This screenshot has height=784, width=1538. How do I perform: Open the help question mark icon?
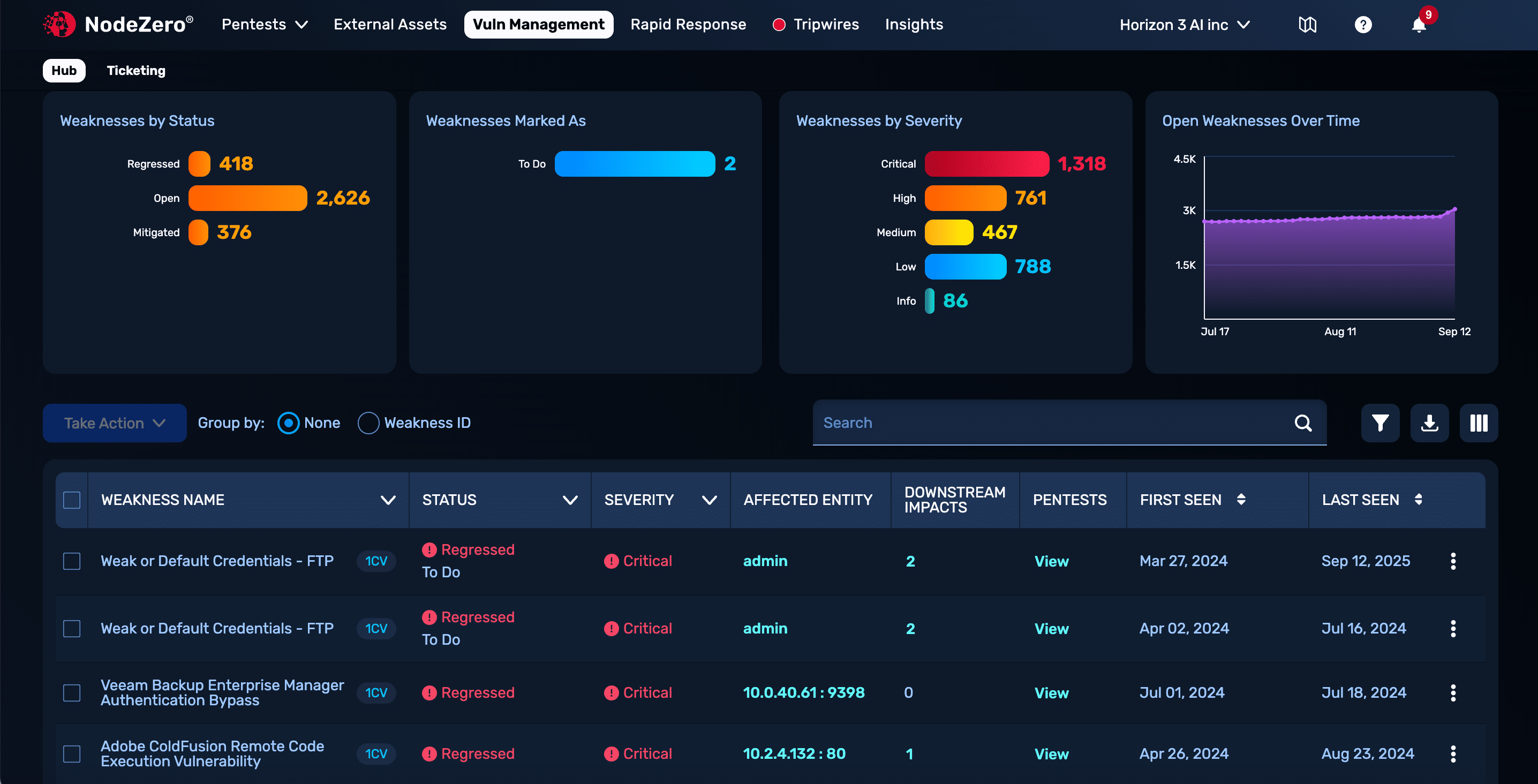point(1363,25)
